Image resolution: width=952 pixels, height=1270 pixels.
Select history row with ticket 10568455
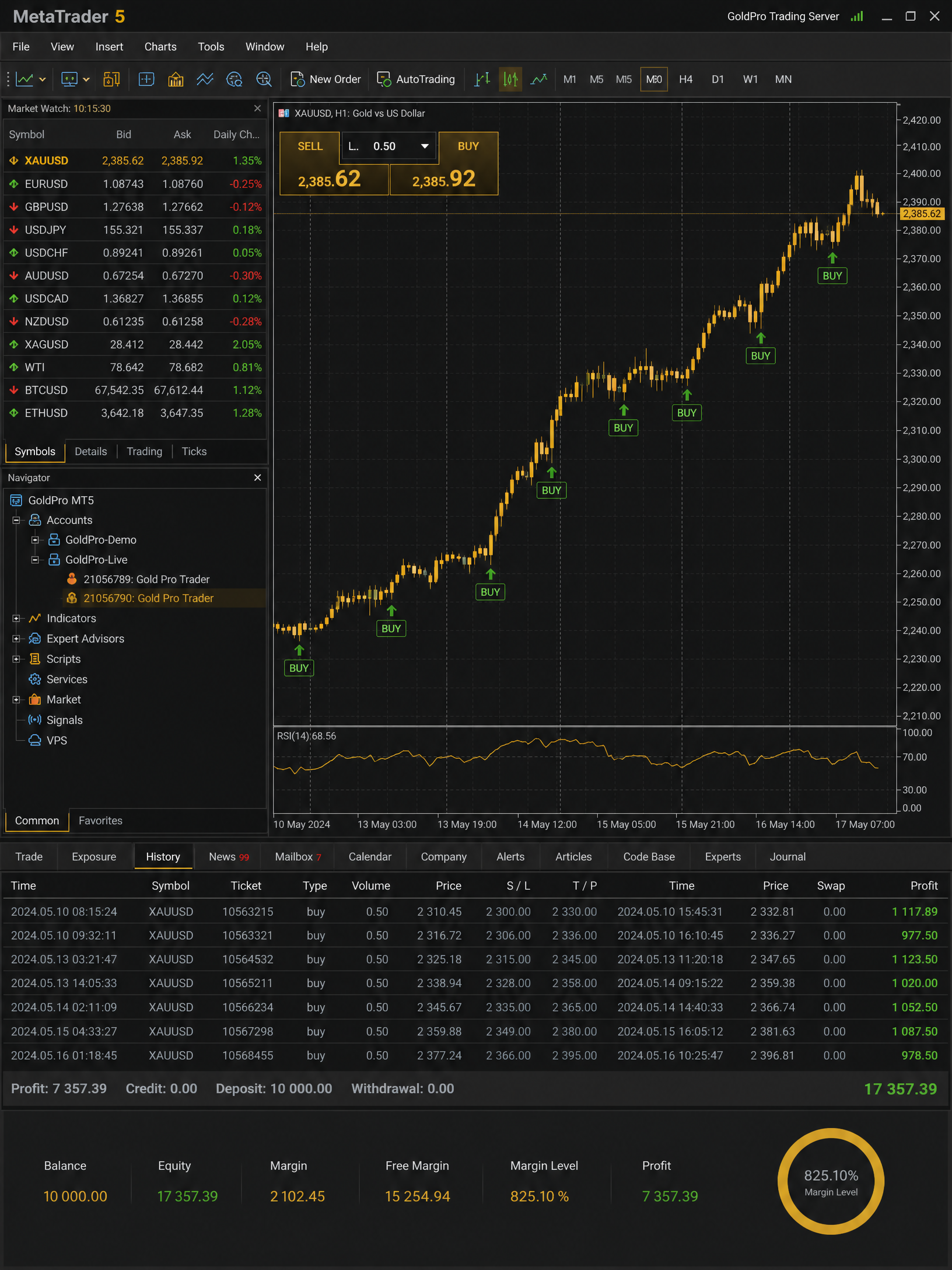click(x=475, y=1055)
